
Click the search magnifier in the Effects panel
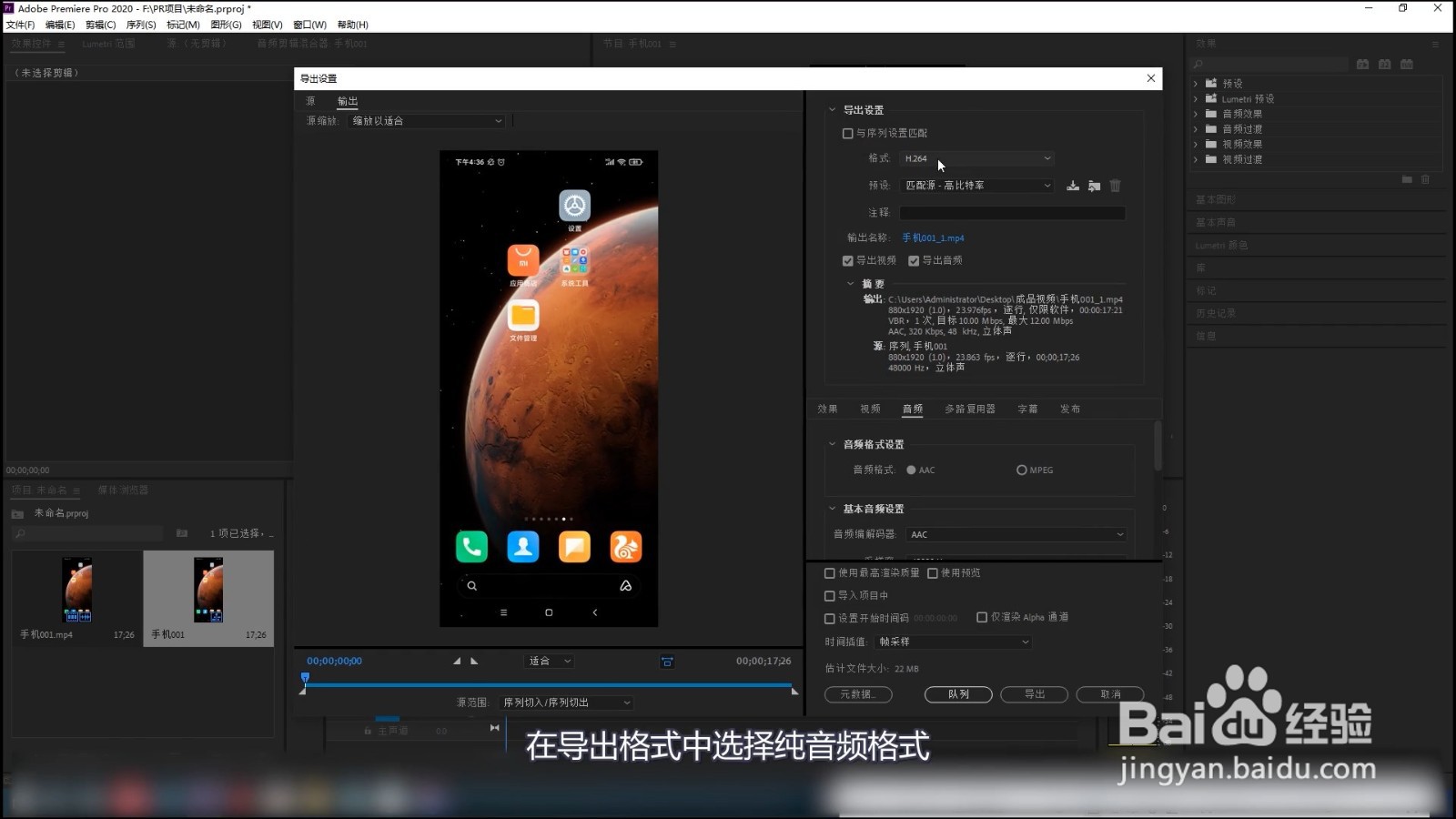coord(1198,64)
